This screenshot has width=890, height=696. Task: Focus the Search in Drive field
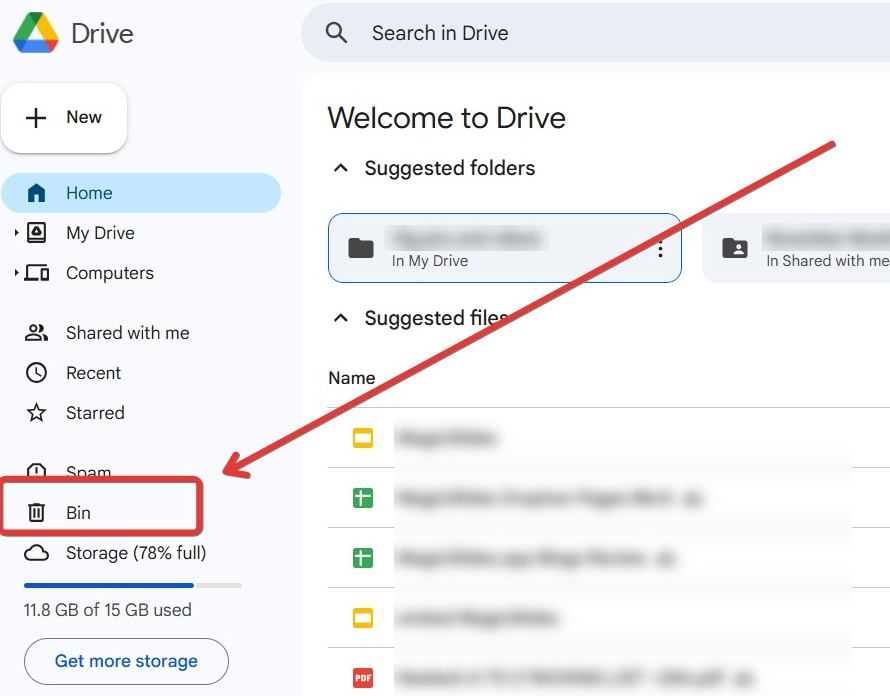(595, 33)
